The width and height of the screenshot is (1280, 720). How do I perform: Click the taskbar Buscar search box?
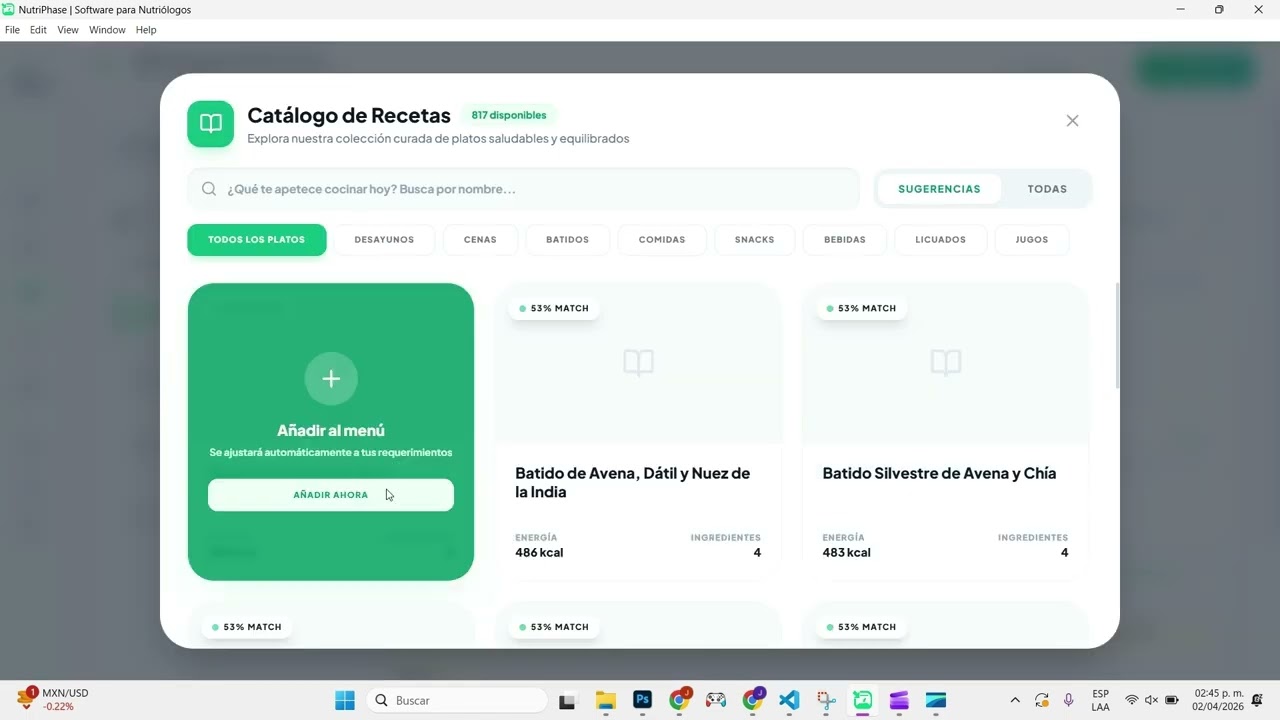coord(457,700)
